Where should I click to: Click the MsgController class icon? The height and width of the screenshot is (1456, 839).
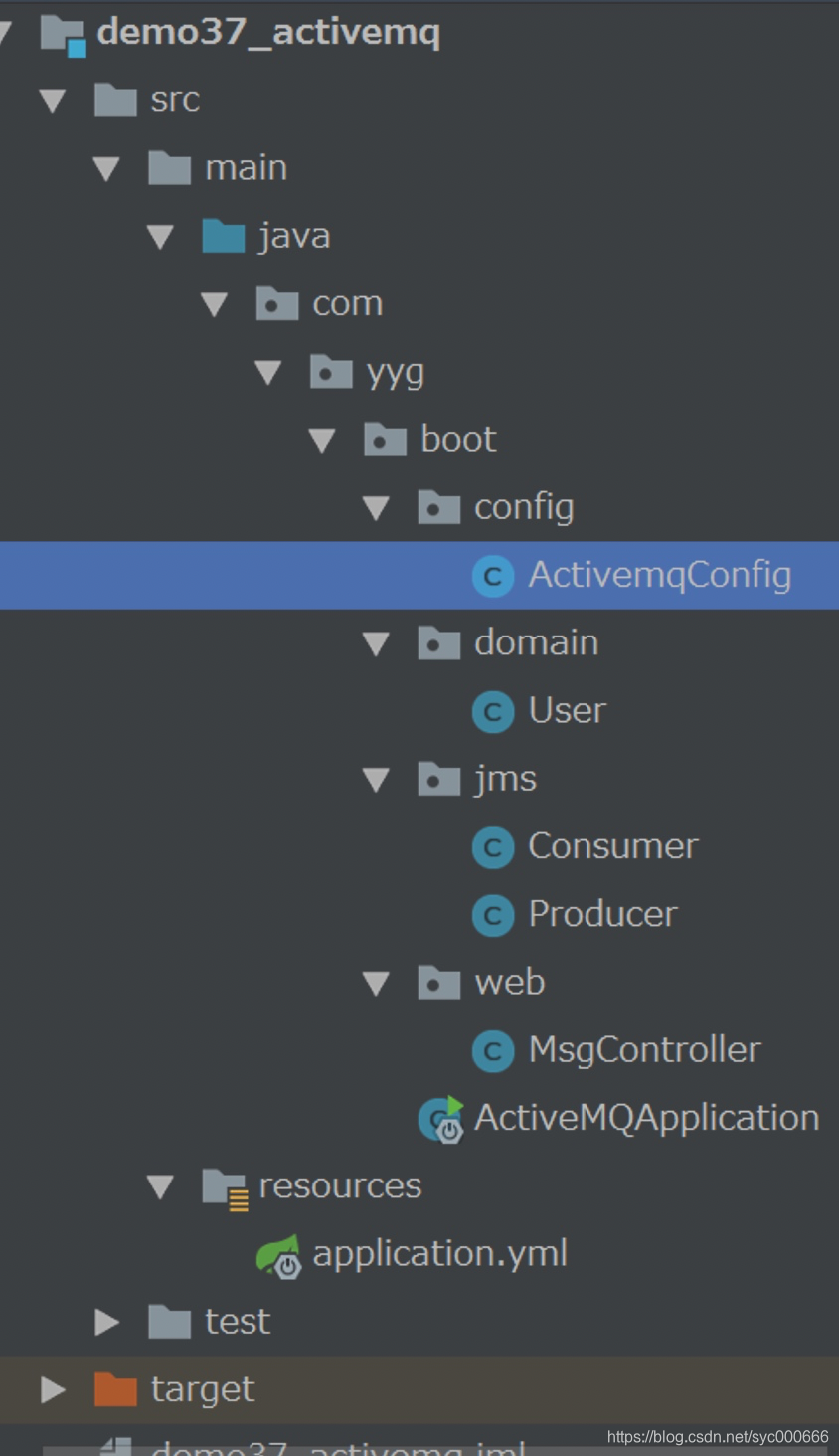tap(493, 1050)
